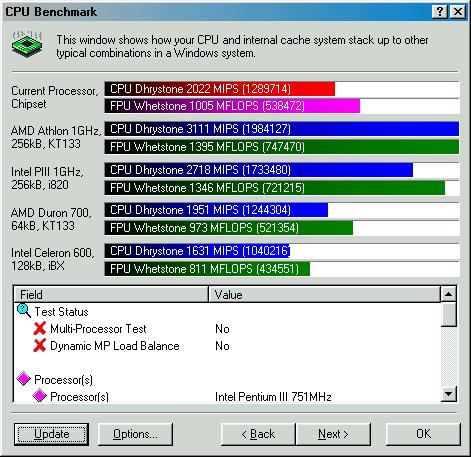The image size is (471, 457).
Task: Close the CPU Benchmark window
Action: [x=458, y=12]
